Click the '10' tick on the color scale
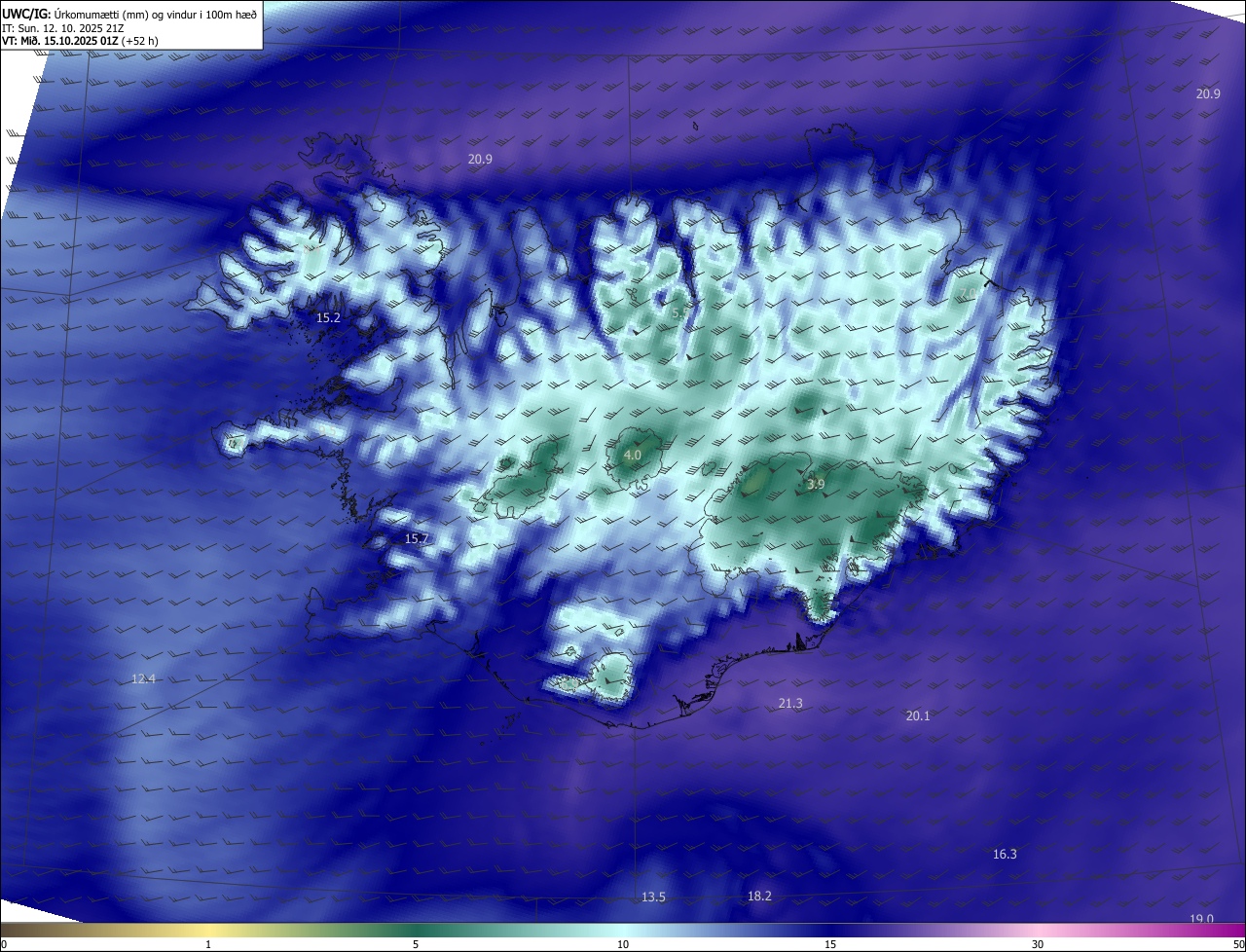The width and height of the screenshot is (1246, 952). (623, 944)
